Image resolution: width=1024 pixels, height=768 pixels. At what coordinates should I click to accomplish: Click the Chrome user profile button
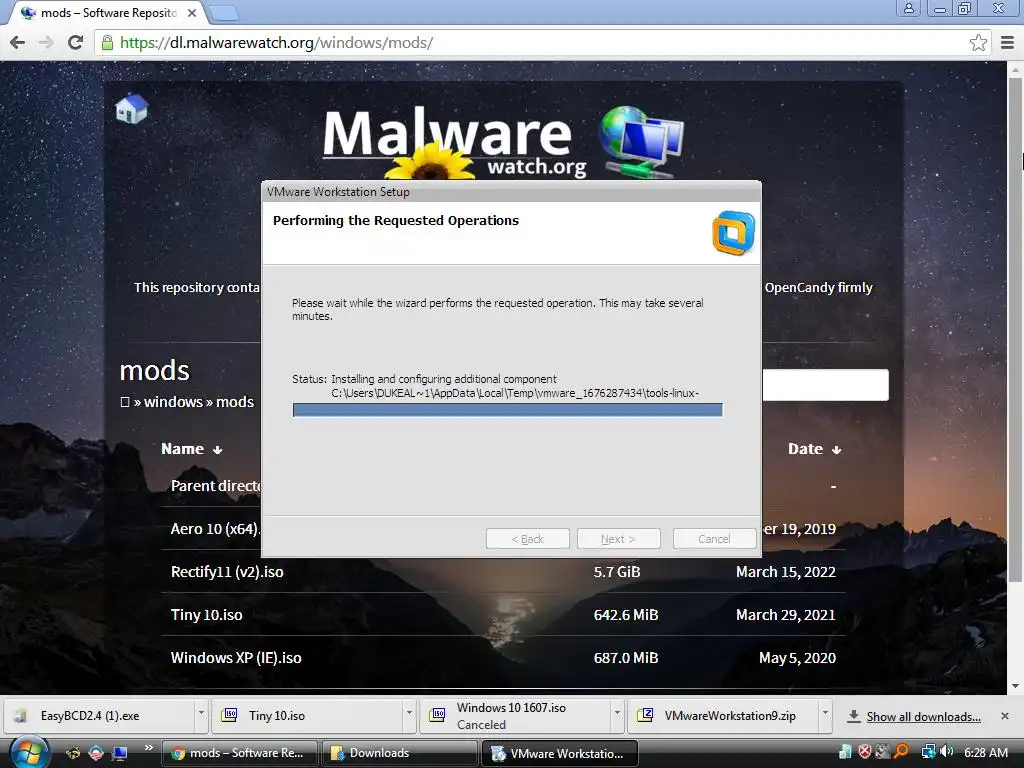908,8
